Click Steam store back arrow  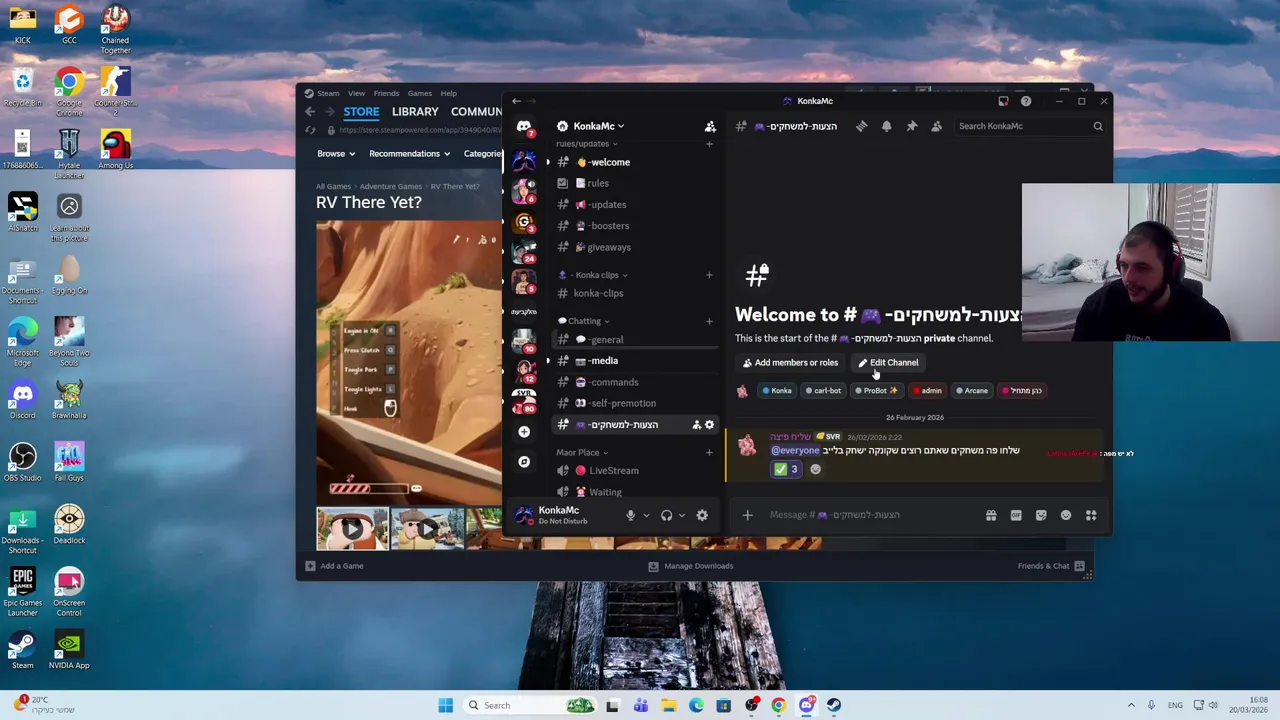pos(310,112)
